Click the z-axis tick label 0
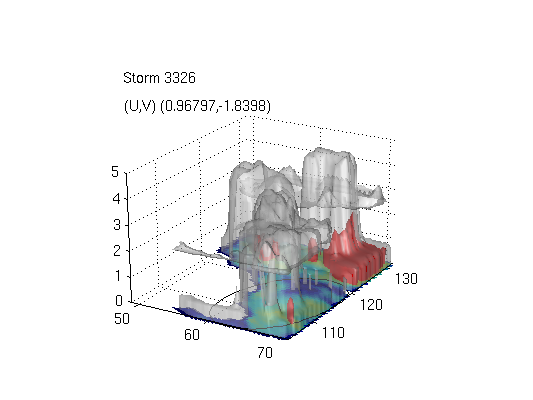 pyautogui.click(x=119, y=301)
